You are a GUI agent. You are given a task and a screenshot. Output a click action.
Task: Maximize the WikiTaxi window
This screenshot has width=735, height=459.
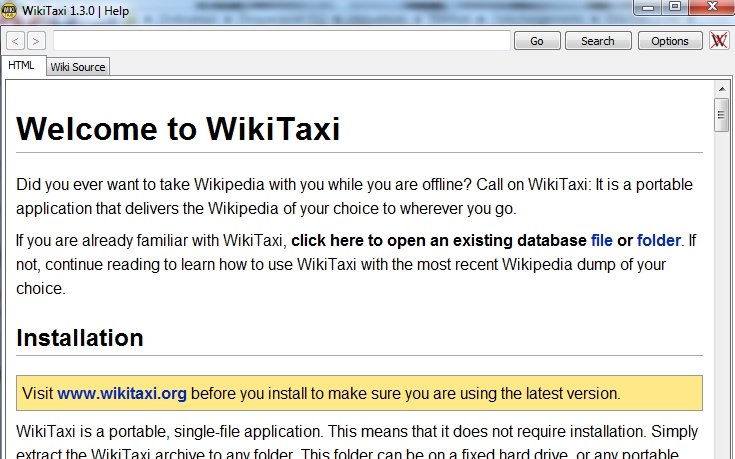pyautogui.click(x=675, y=7)
